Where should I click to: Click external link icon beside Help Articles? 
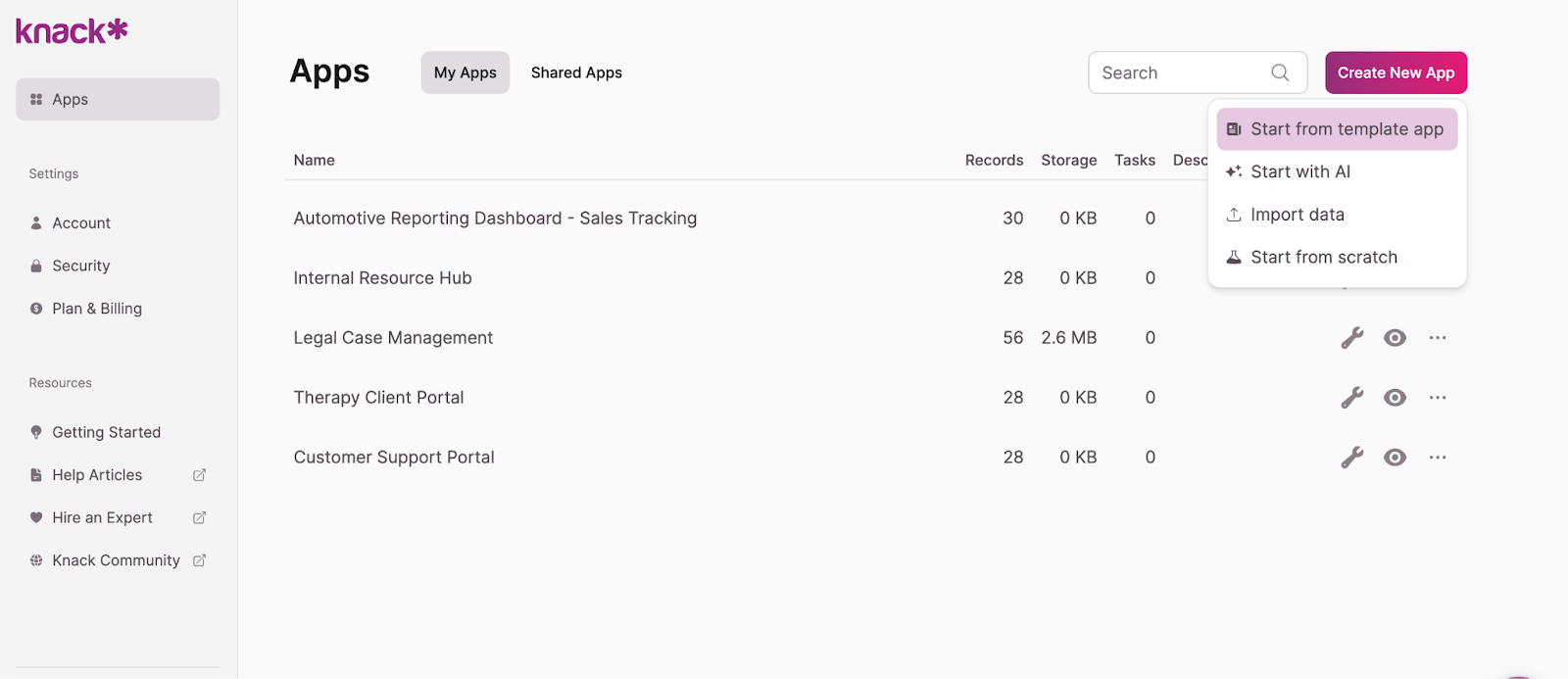[200, 475]
